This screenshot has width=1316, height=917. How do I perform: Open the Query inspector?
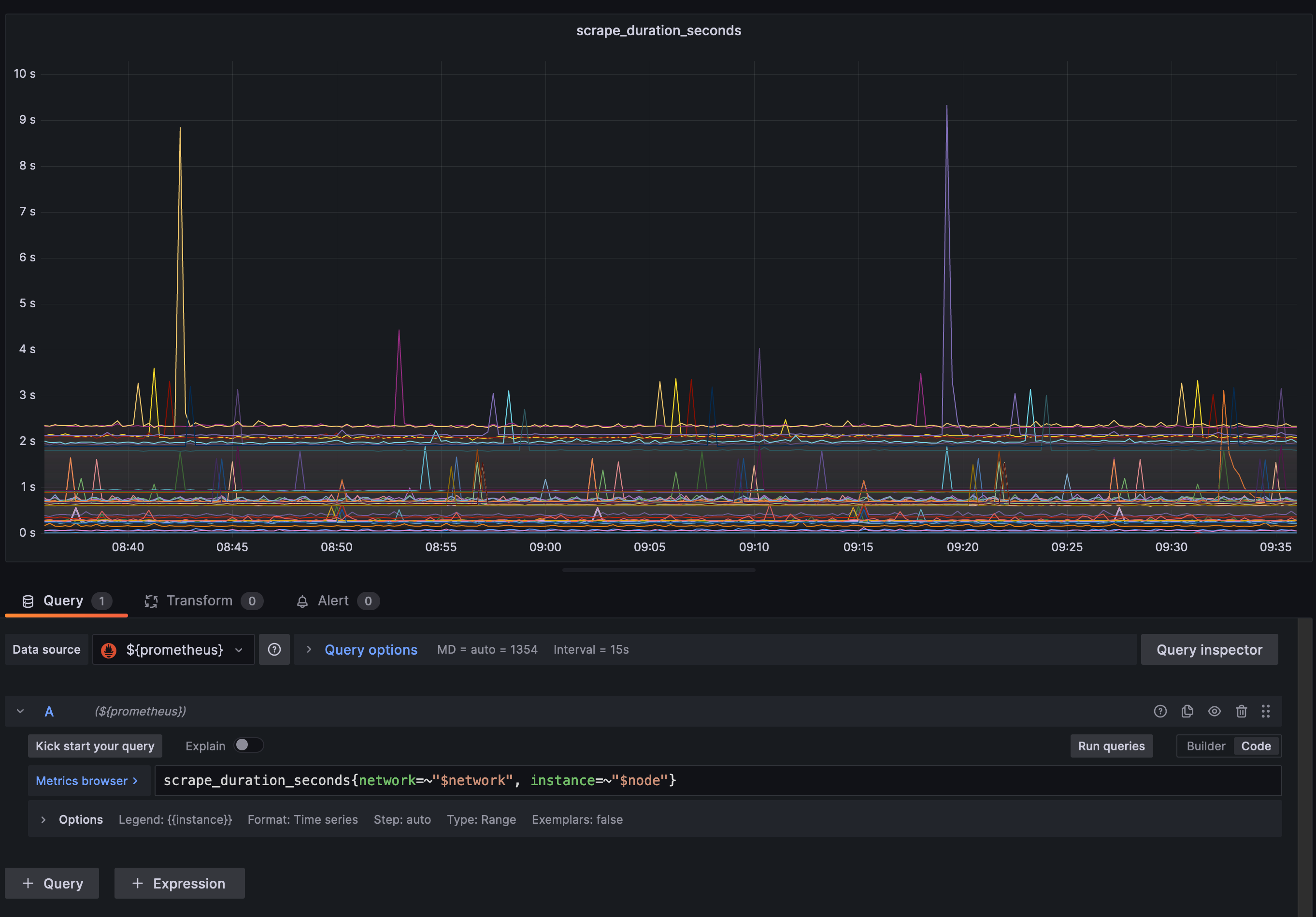coord(1209,649)
